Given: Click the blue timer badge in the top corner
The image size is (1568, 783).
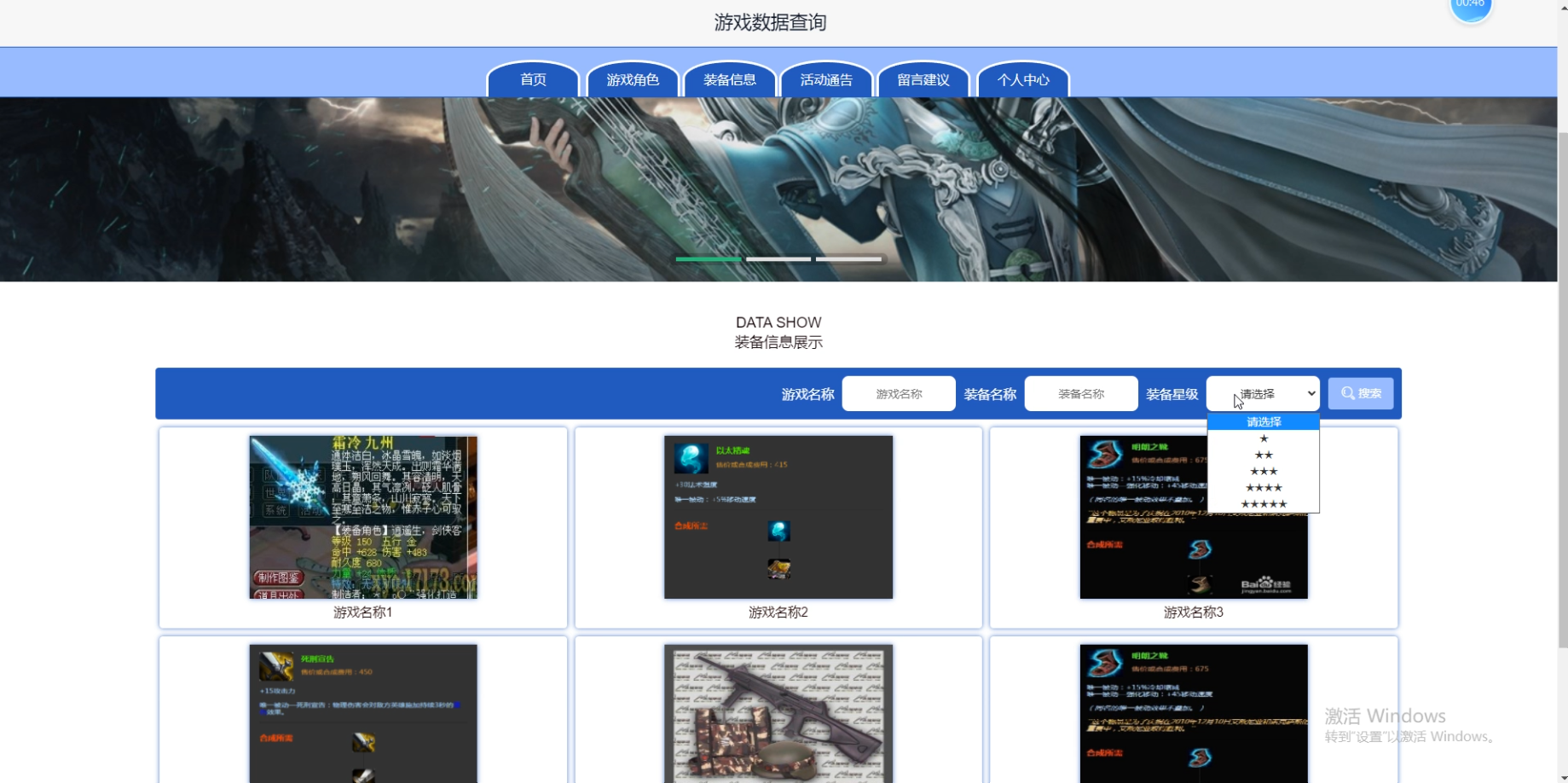Looking at the screenshot, I should [1471, 8].
